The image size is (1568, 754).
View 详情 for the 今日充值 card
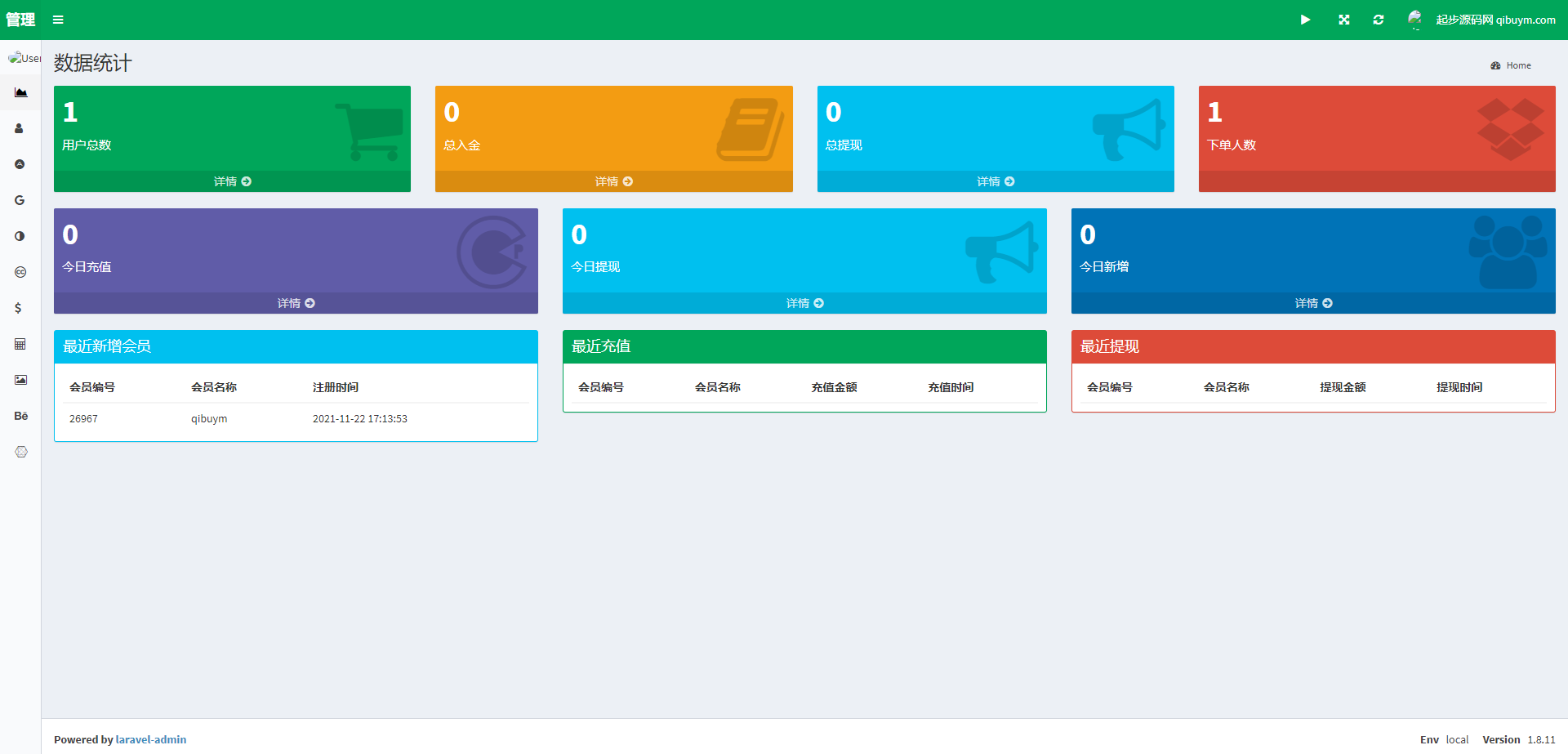[x=296, y=303]
